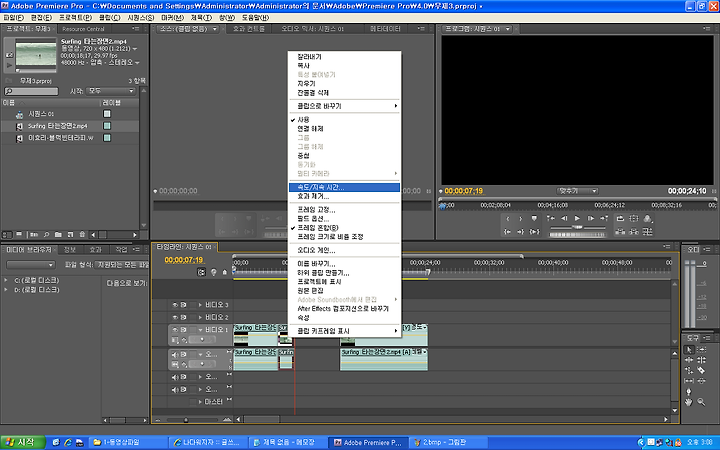Image resolution: width=720 pixels, height=450 pixels.
Task: Set In point in Program monitor
Action: (508, 219)
